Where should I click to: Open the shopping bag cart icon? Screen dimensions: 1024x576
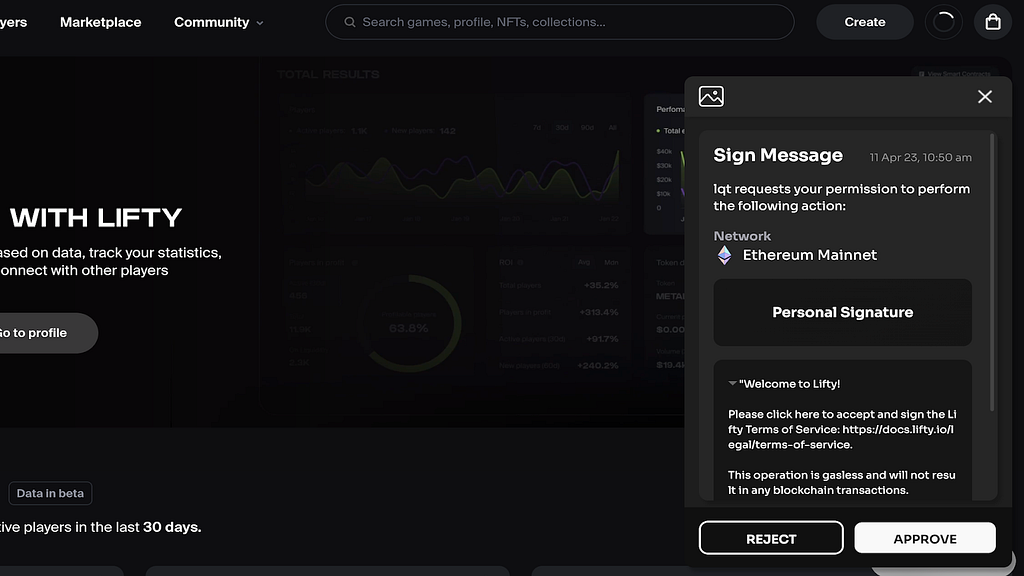pos(993,22)
